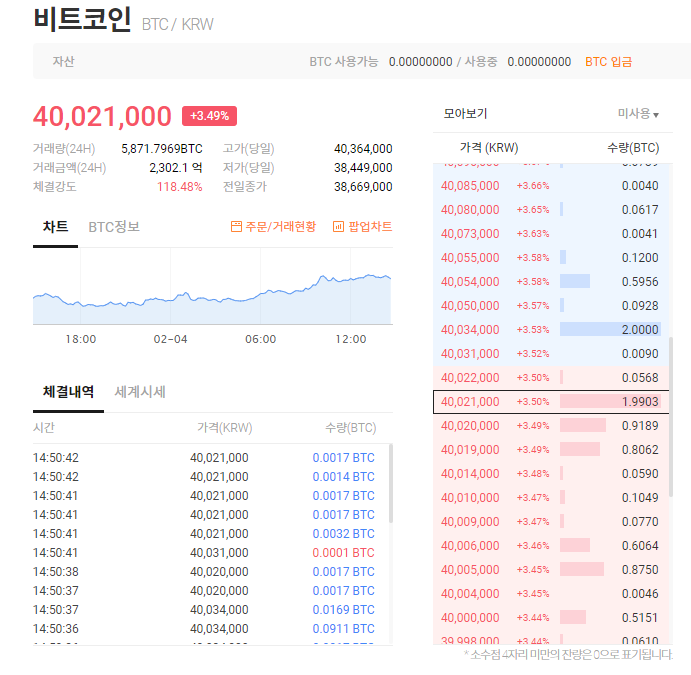Select order book price 40,055,000
Viewport: 691px width, 675px height.
(x=470, y=257)
